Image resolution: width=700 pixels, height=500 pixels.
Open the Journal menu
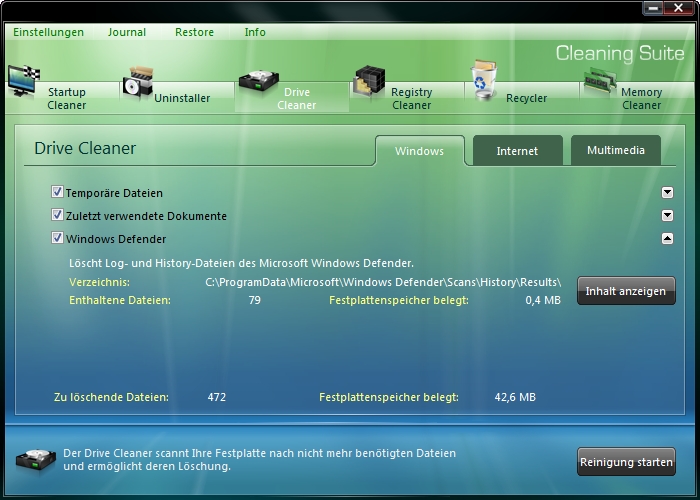coord(127,32)
